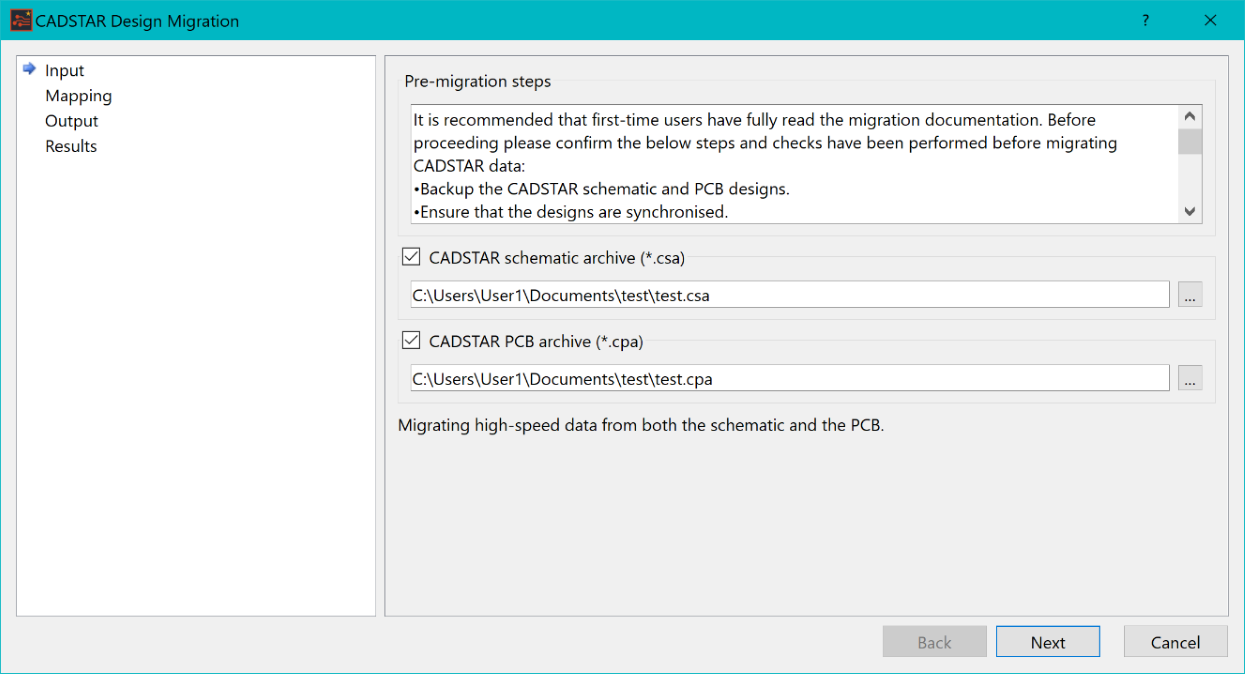Screen dimensions: 1245x674
Task: Click the Cancel button
Action: (x=1175, y=642)
